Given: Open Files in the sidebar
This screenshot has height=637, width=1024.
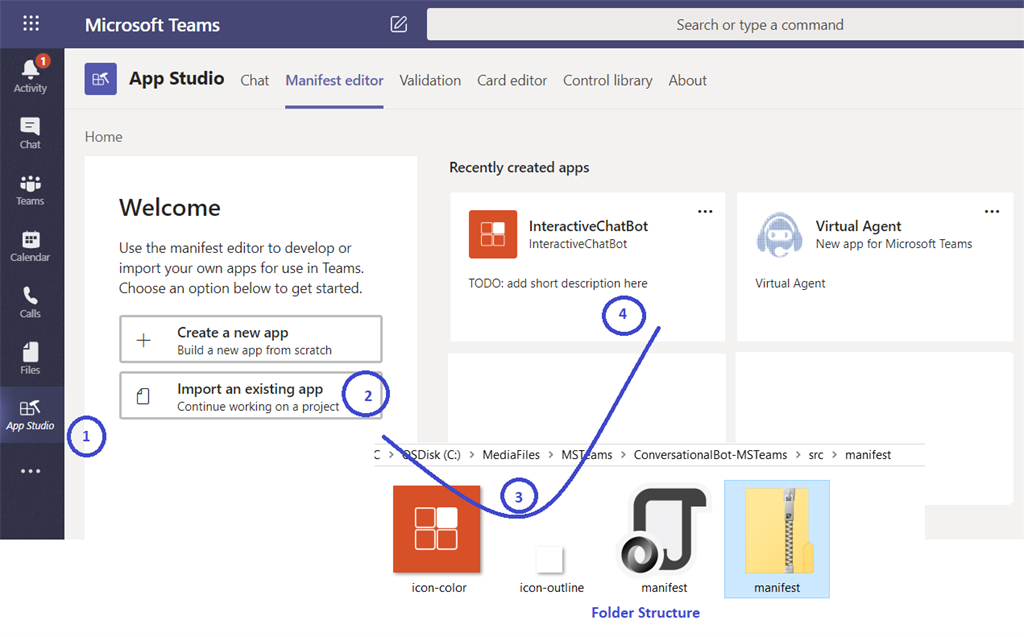Looking at the screenshot, I should pos(31,359).
